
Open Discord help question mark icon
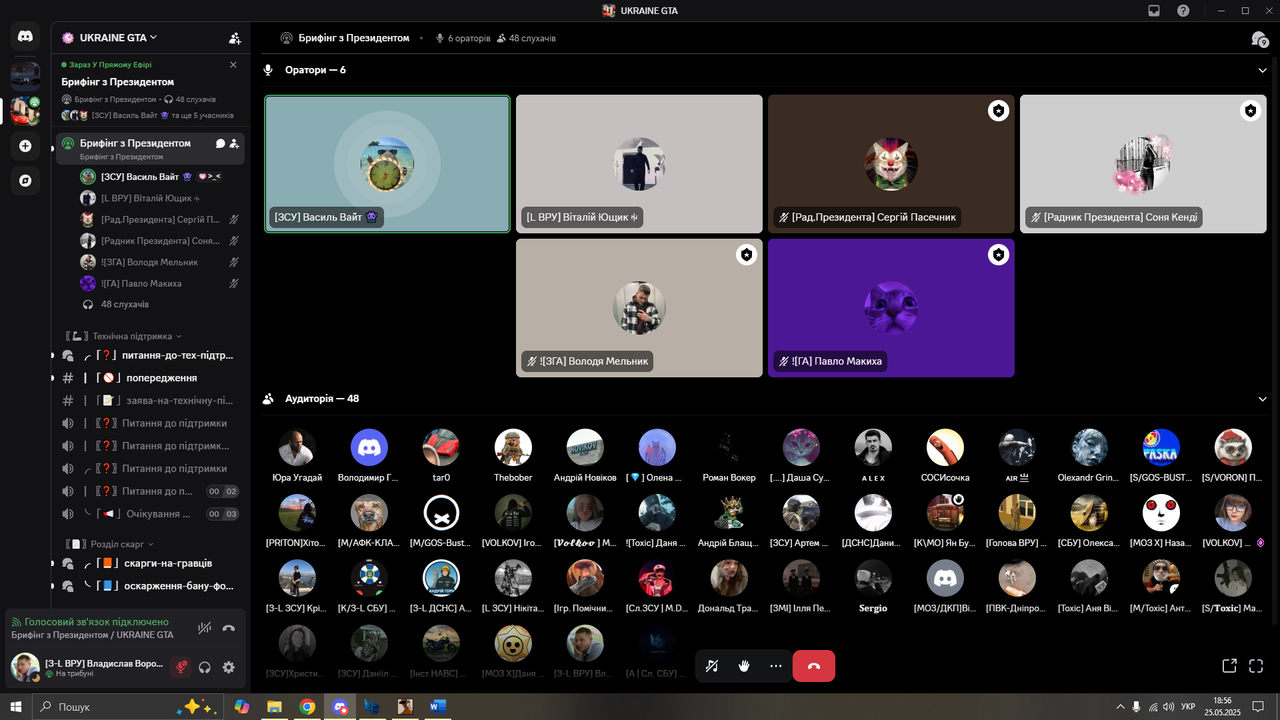click(x=1183, y=10)
